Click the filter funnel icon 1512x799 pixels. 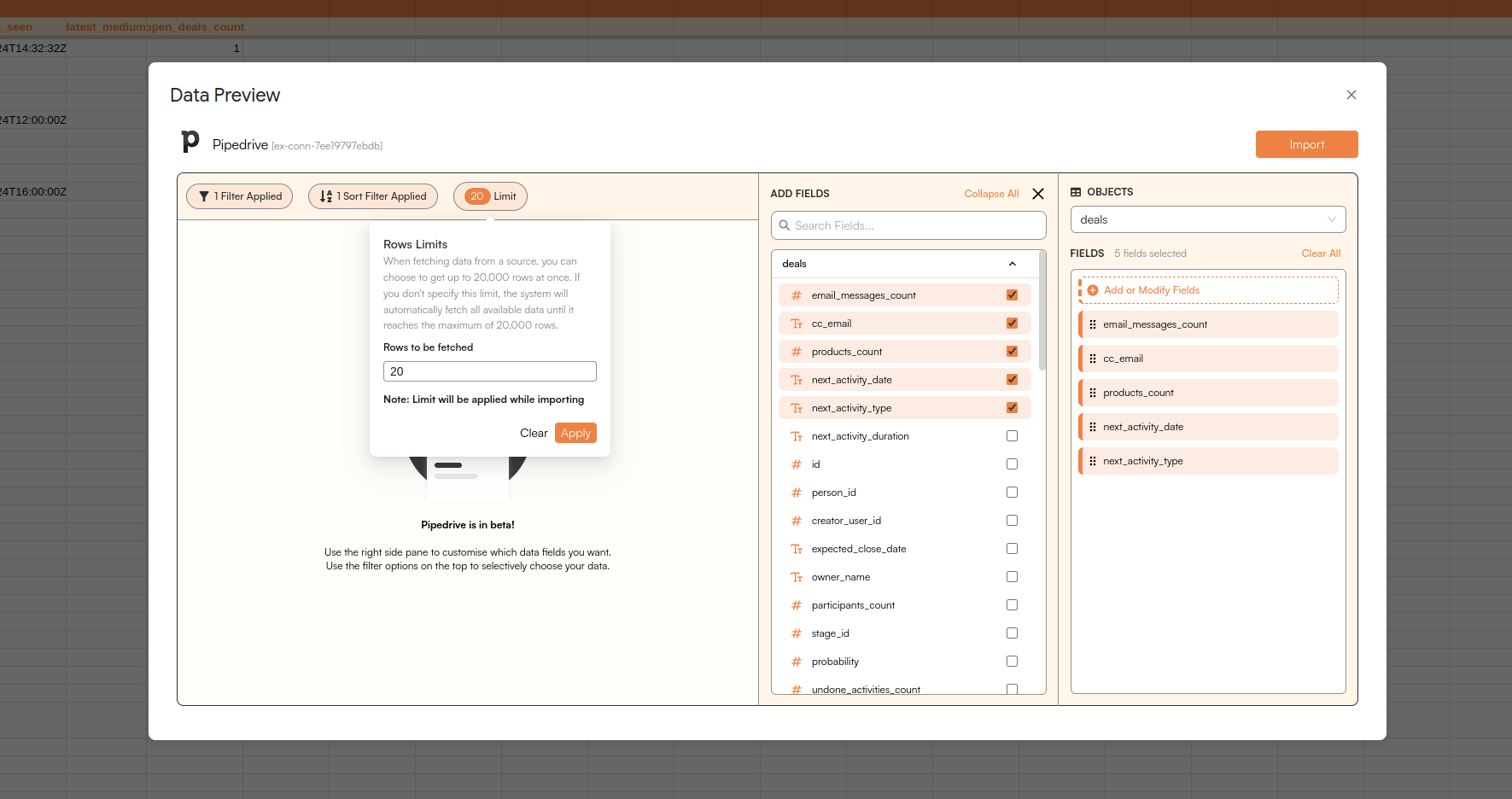pos(204,196)
